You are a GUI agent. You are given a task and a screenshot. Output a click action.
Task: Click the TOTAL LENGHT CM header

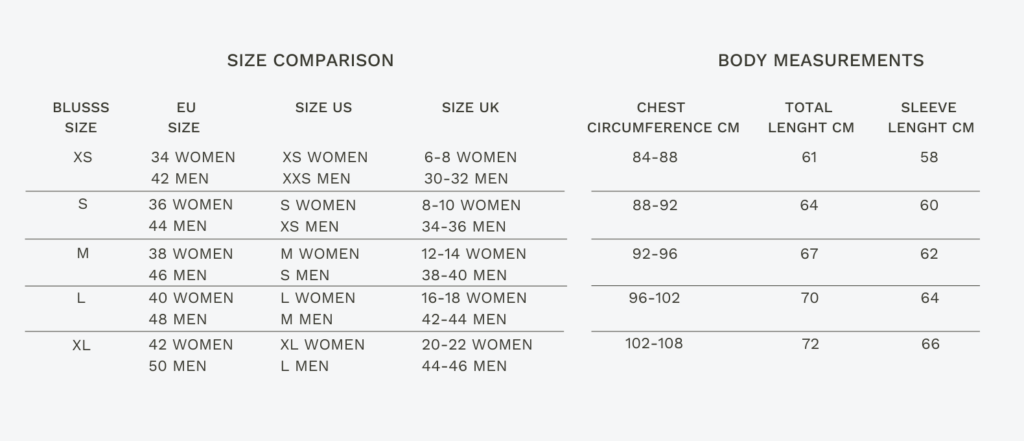808,117
